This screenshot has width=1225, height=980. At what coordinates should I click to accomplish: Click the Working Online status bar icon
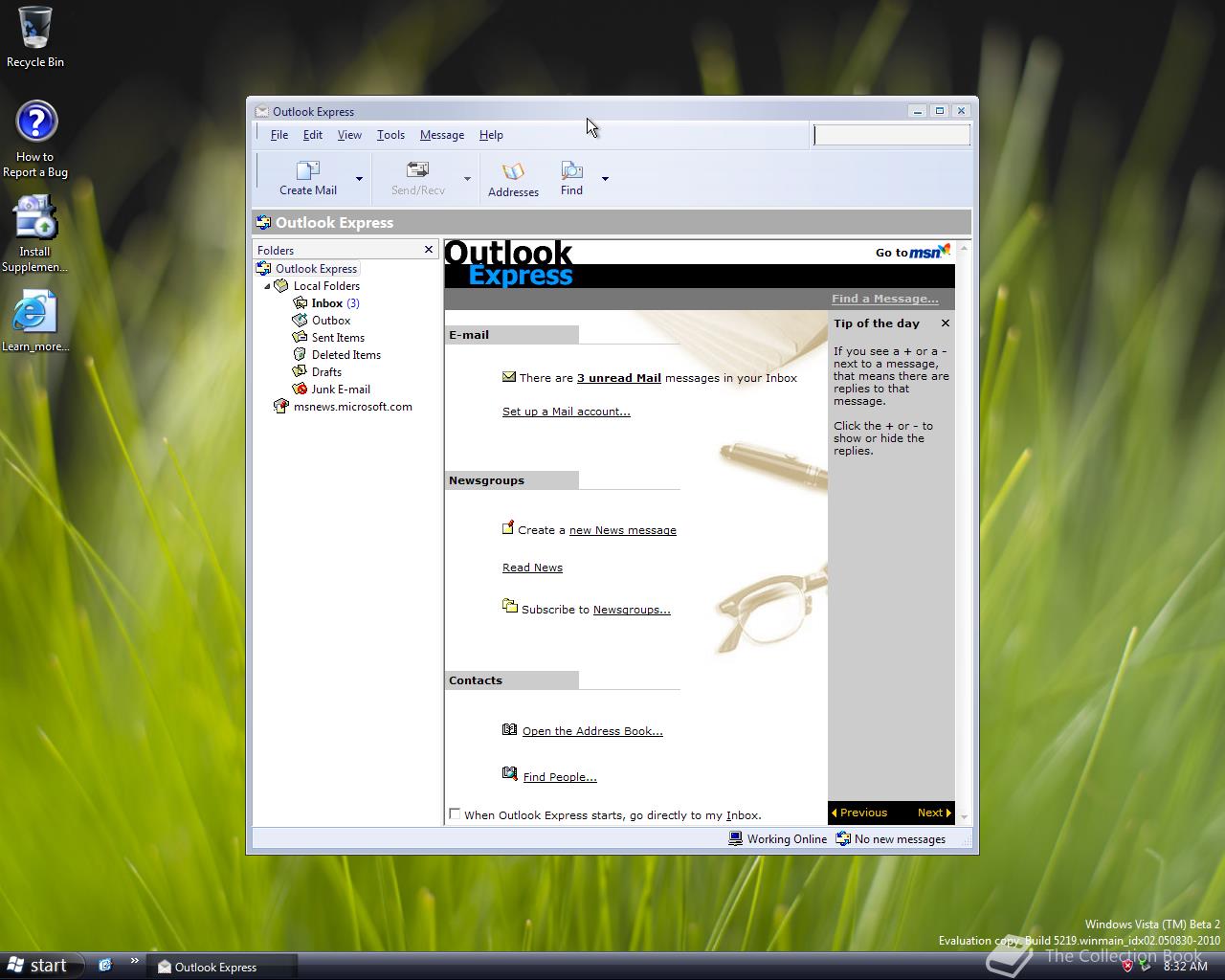tap(736, 838)
